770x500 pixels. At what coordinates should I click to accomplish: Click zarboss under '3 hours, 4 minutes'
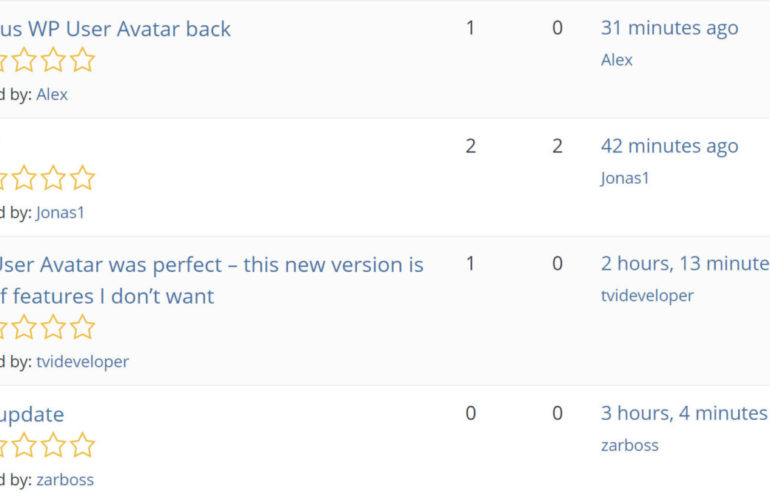630,445
